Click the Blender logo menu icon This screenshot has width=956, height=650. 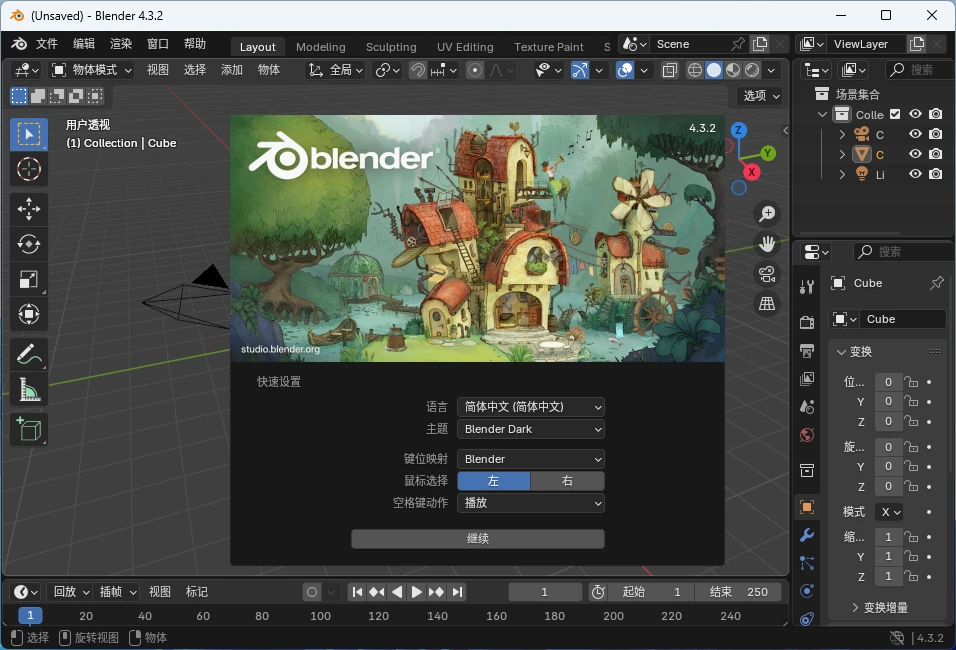[x=19, y=44]
